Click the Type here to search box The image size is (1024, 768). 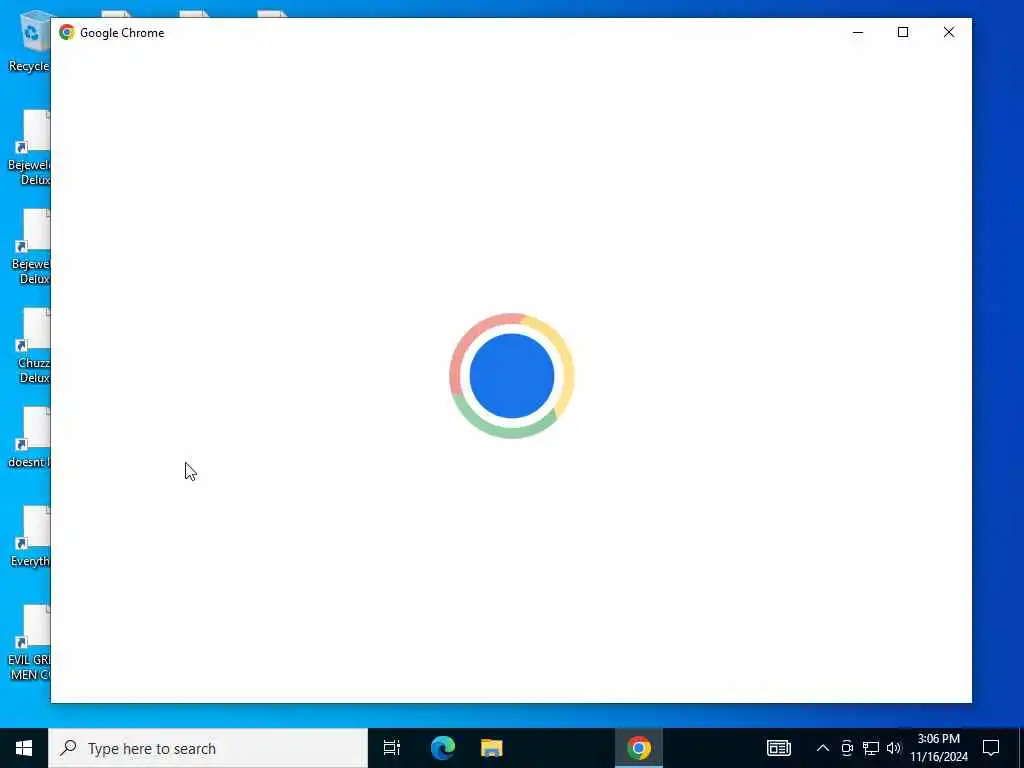pyautogui.click(x=208, y=748)
